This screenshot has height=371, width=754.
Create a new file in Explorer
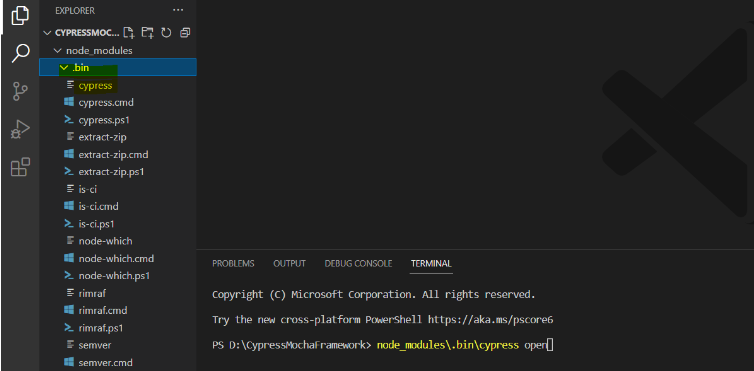pos(128,33)
